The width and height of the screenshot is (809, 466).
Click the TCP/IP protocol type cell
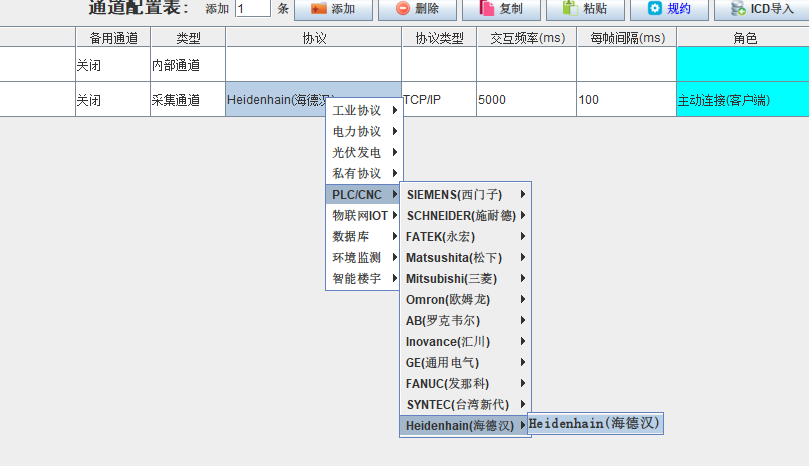point(439,100)
